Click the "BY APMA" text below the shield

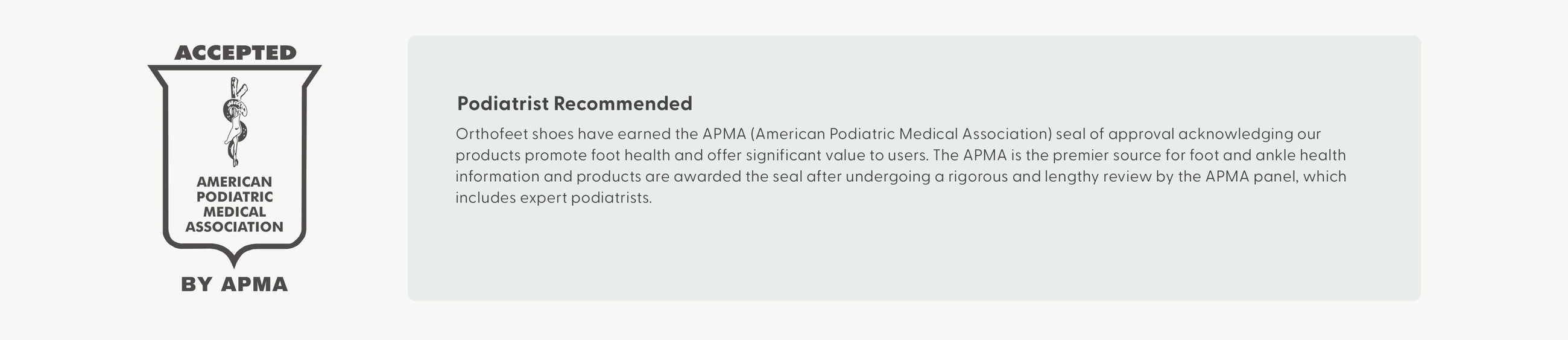pos(235,284)
